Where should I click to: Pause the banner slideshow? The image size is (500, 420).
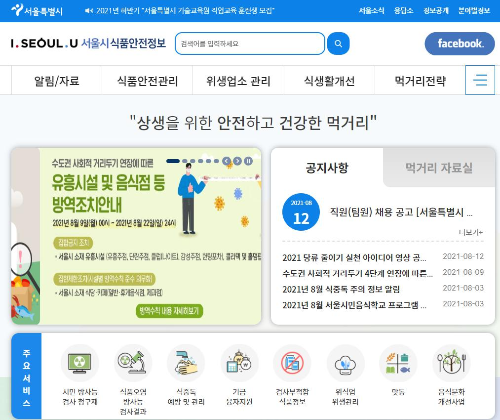coord(248,161)
